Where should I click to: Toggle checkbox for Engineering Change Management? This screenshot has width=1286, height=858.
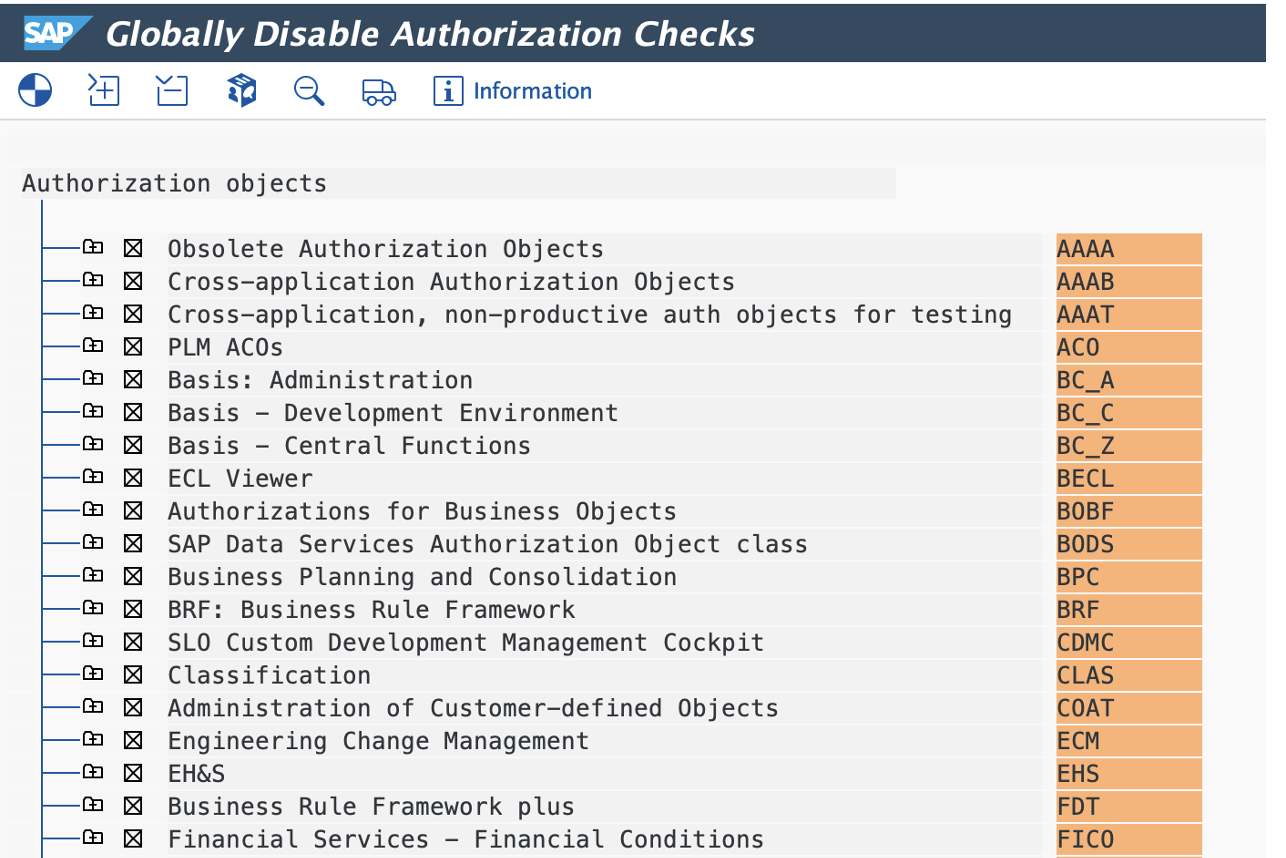133,741
